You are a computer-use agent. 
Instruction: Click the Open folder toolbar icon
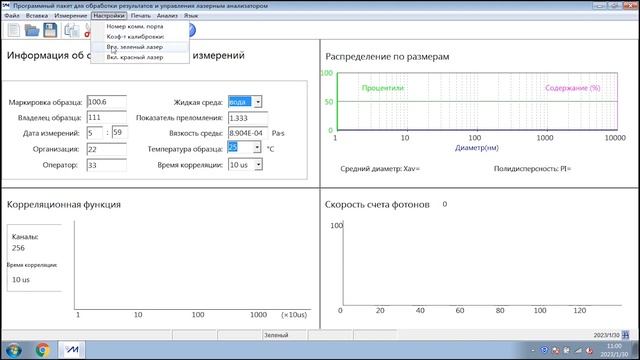31,30
